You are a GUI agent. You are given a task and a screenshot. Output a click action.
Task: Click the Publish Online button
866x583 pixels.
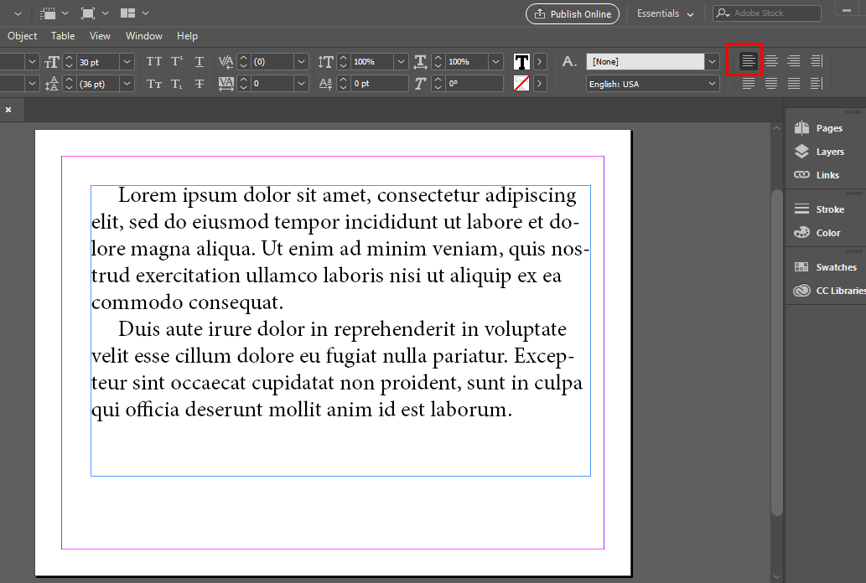tap(573, 14)
